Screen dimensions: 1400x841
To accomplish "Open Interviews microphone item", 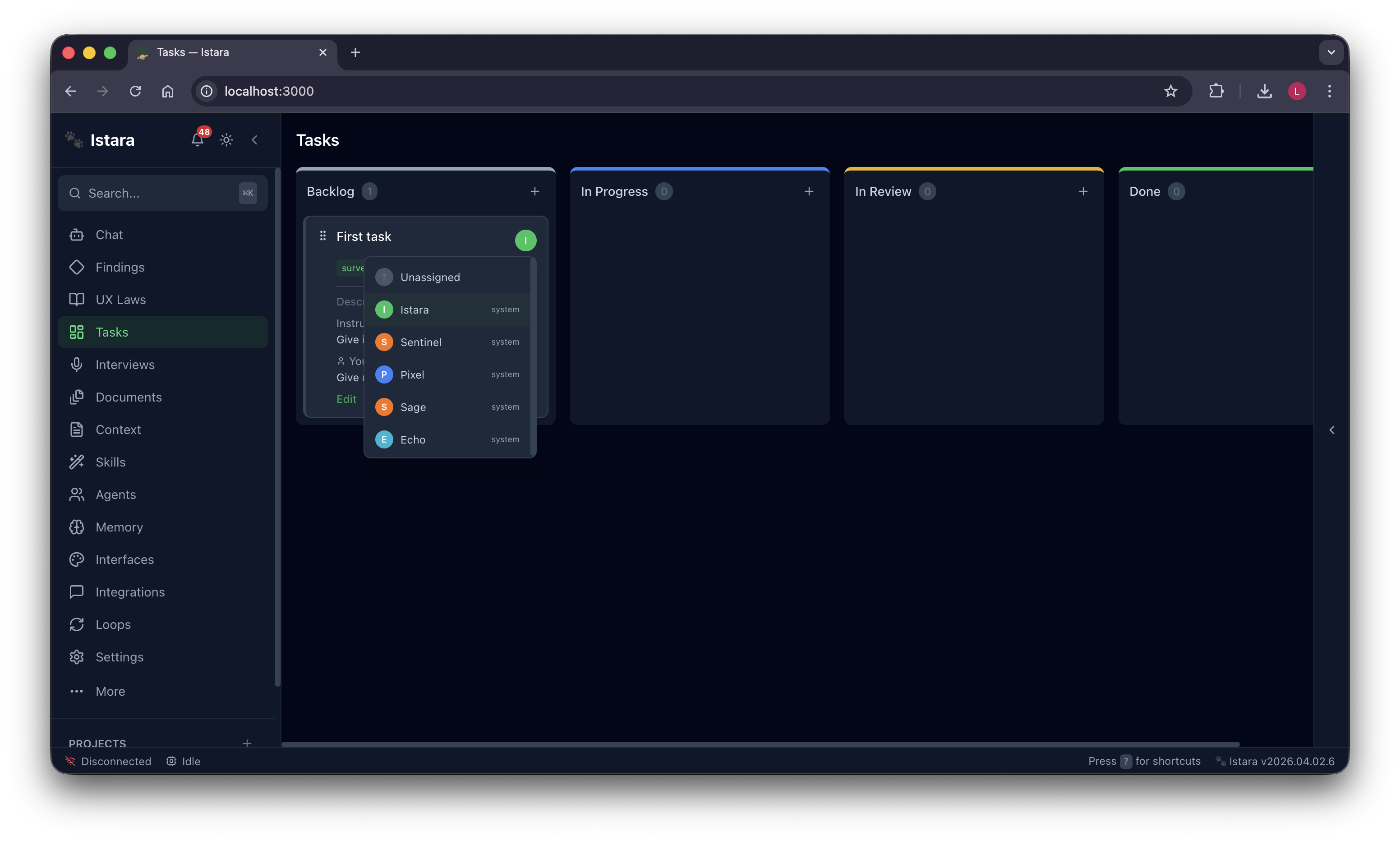I will (124, 365).
